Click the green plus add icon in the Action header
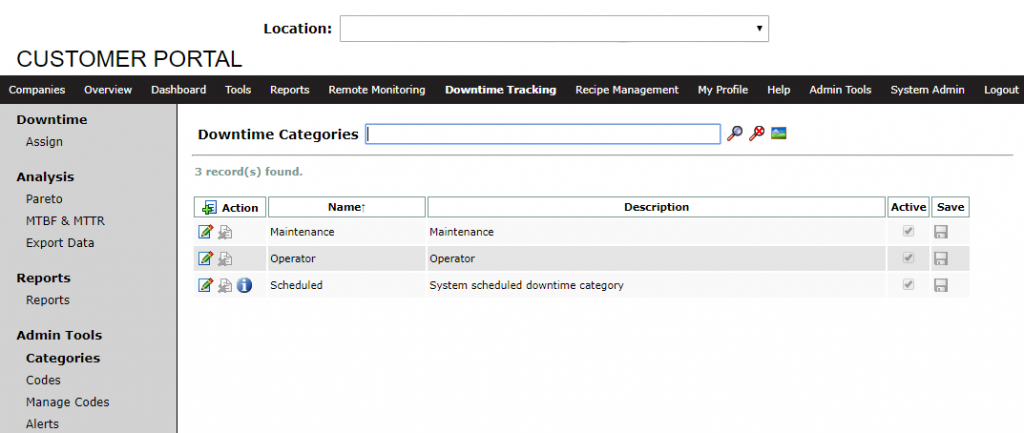The image size is (1024, 433). pyautogui.click(x=209, y=208)
